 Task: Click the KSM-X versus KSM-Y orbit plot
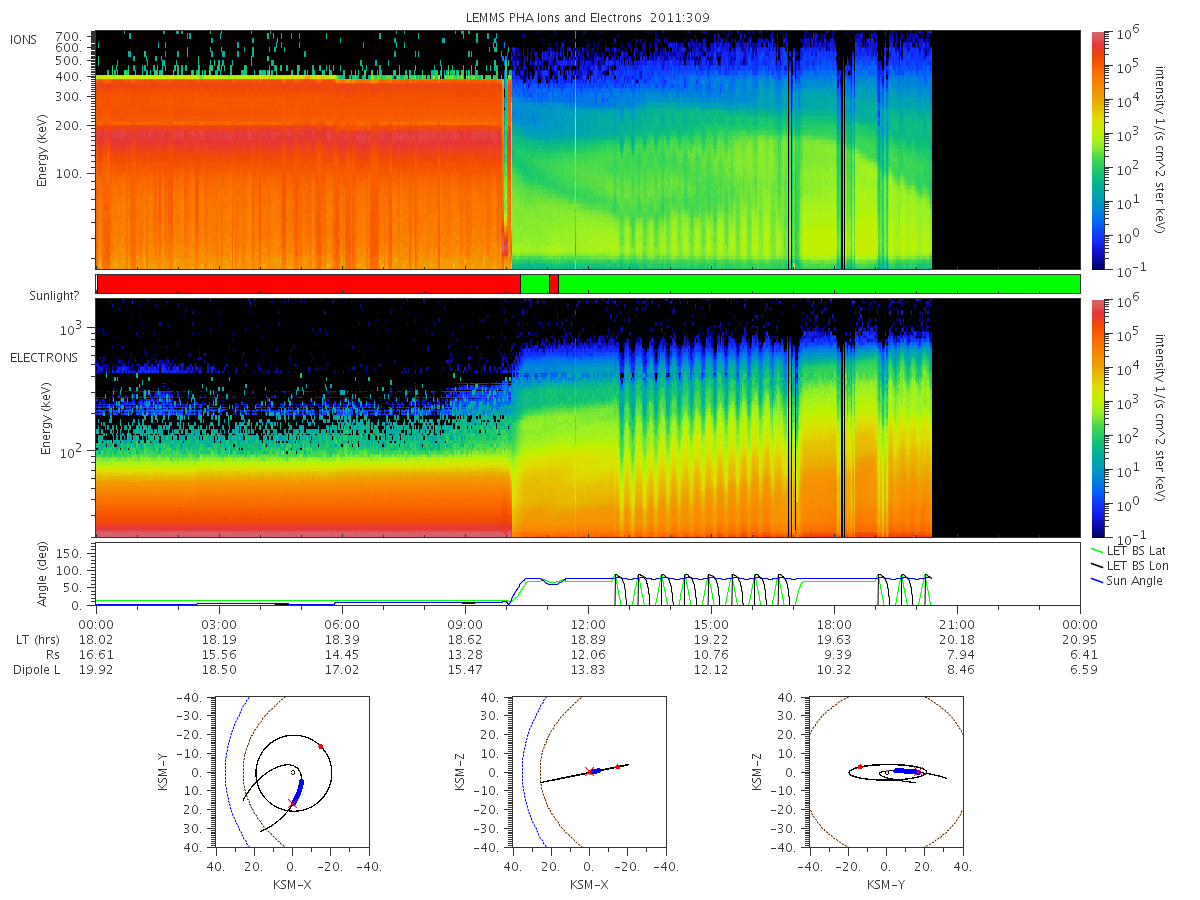[291, 771]
